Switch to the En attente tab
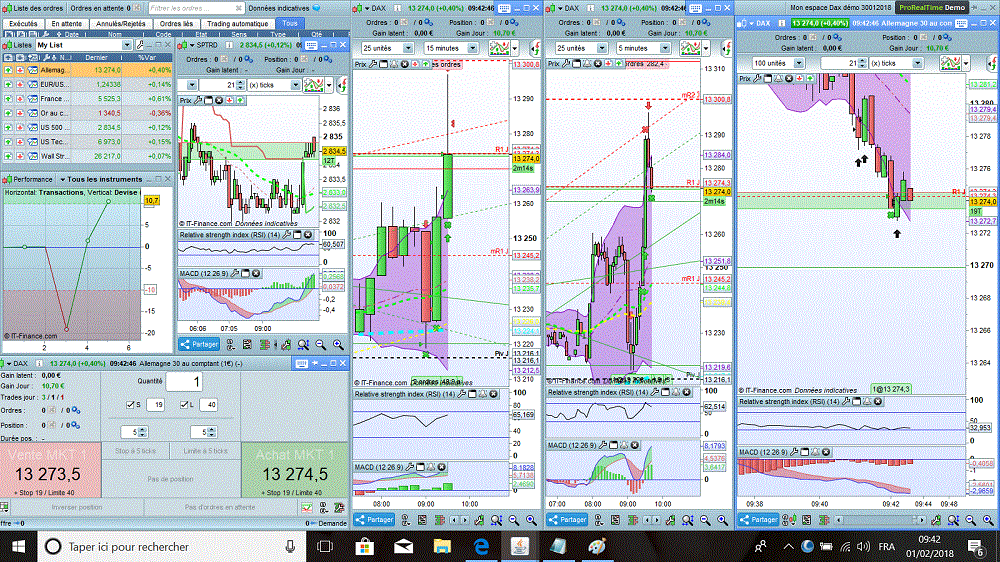The width and height of the screenshot is (1000, 562). [66, 24]
